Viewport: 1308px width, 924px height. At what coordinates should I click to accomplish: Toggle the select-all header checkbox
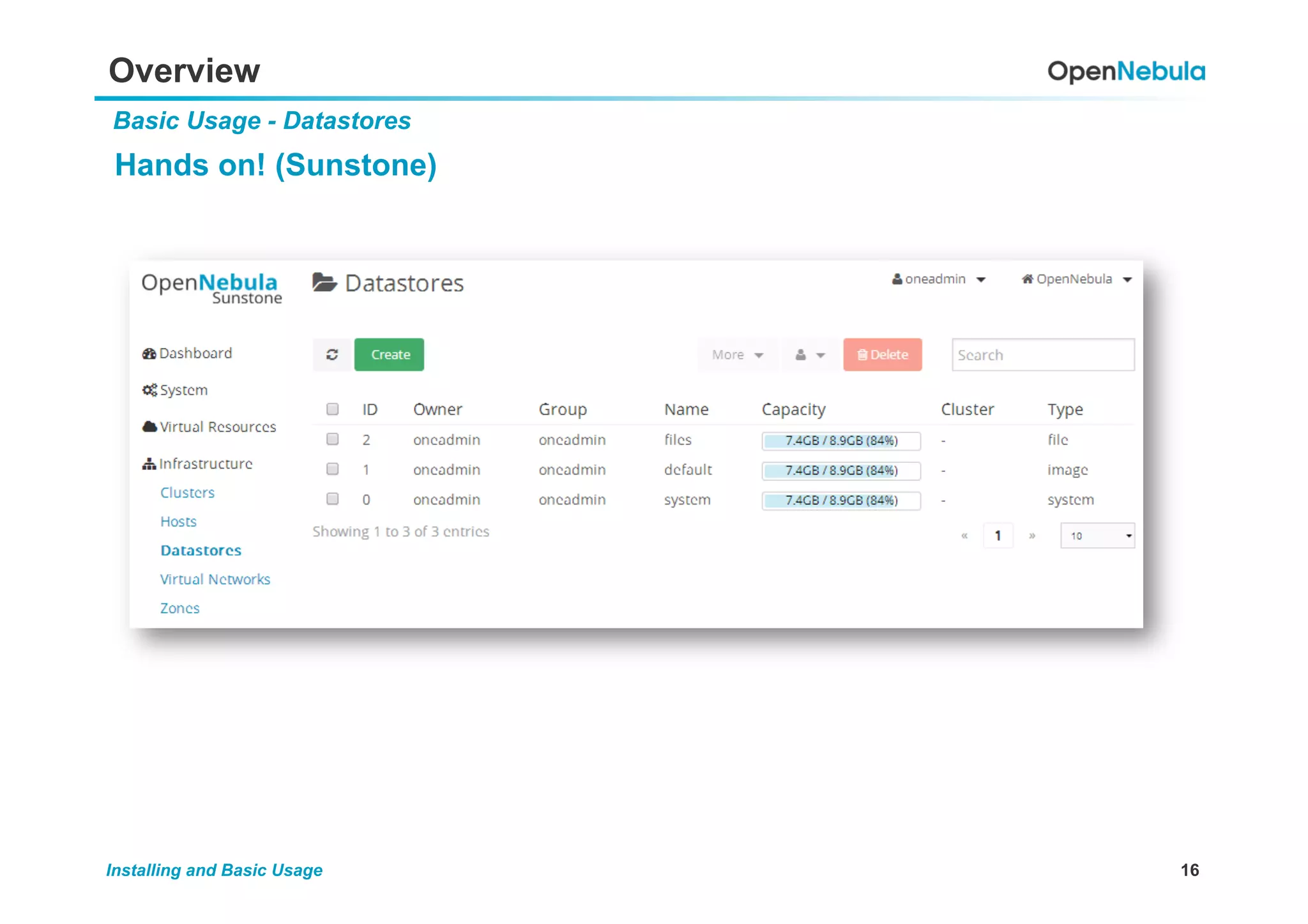click(x=333, y=409)
